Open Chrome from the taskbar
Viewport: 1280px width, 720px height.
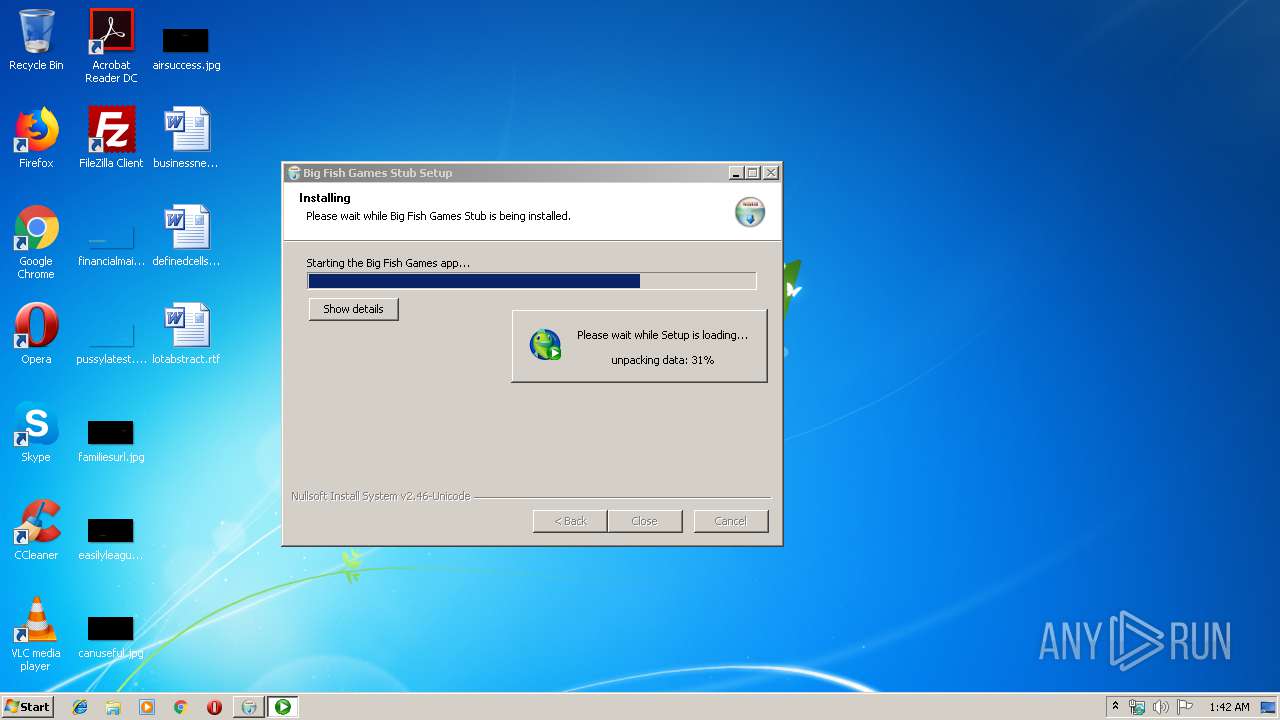[x=181, y=707]
